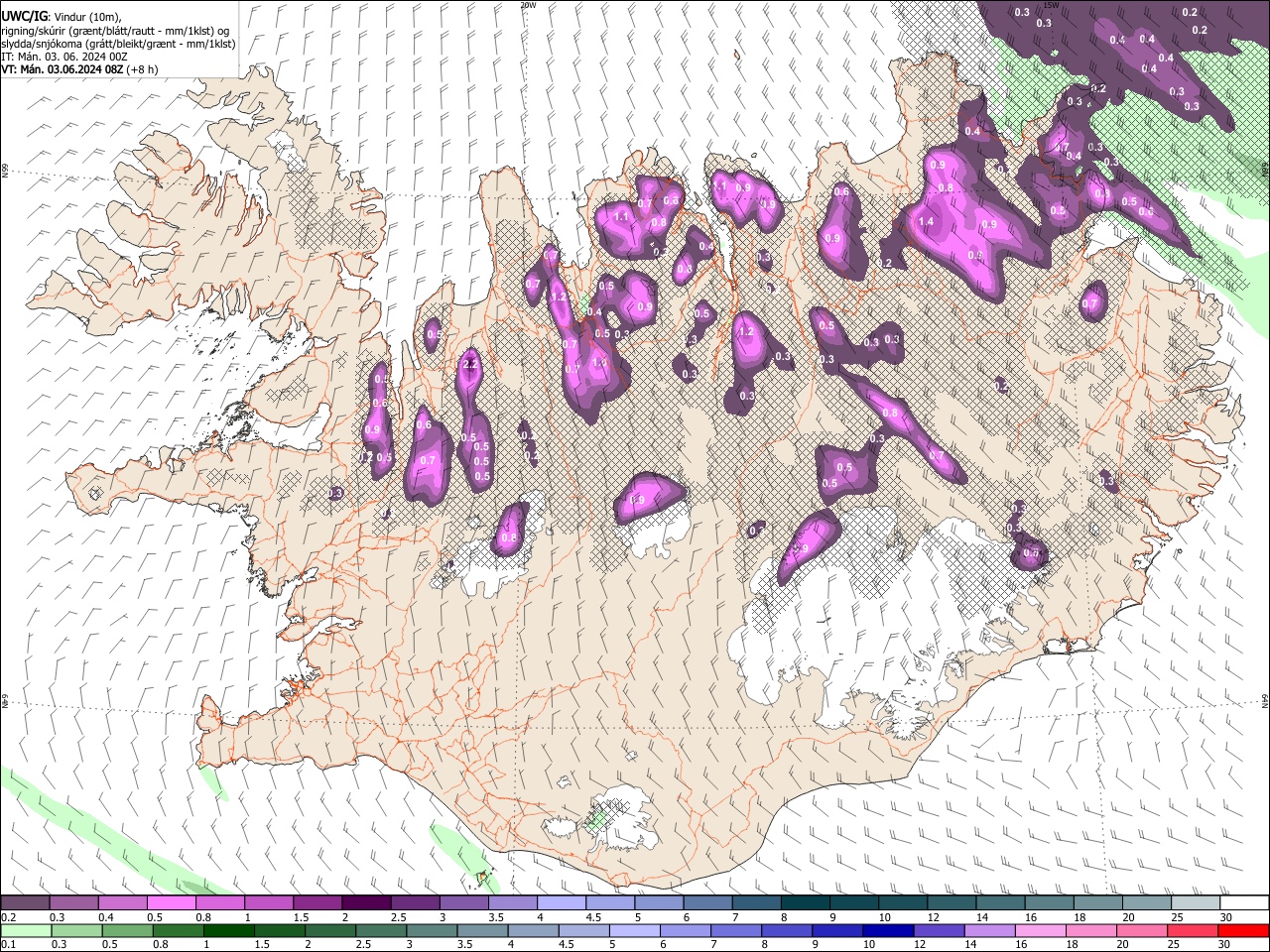Select the upper legend swatch between 0.3 and 0.4
Viewport: 1270px width, 952px height.
point(74,903)
